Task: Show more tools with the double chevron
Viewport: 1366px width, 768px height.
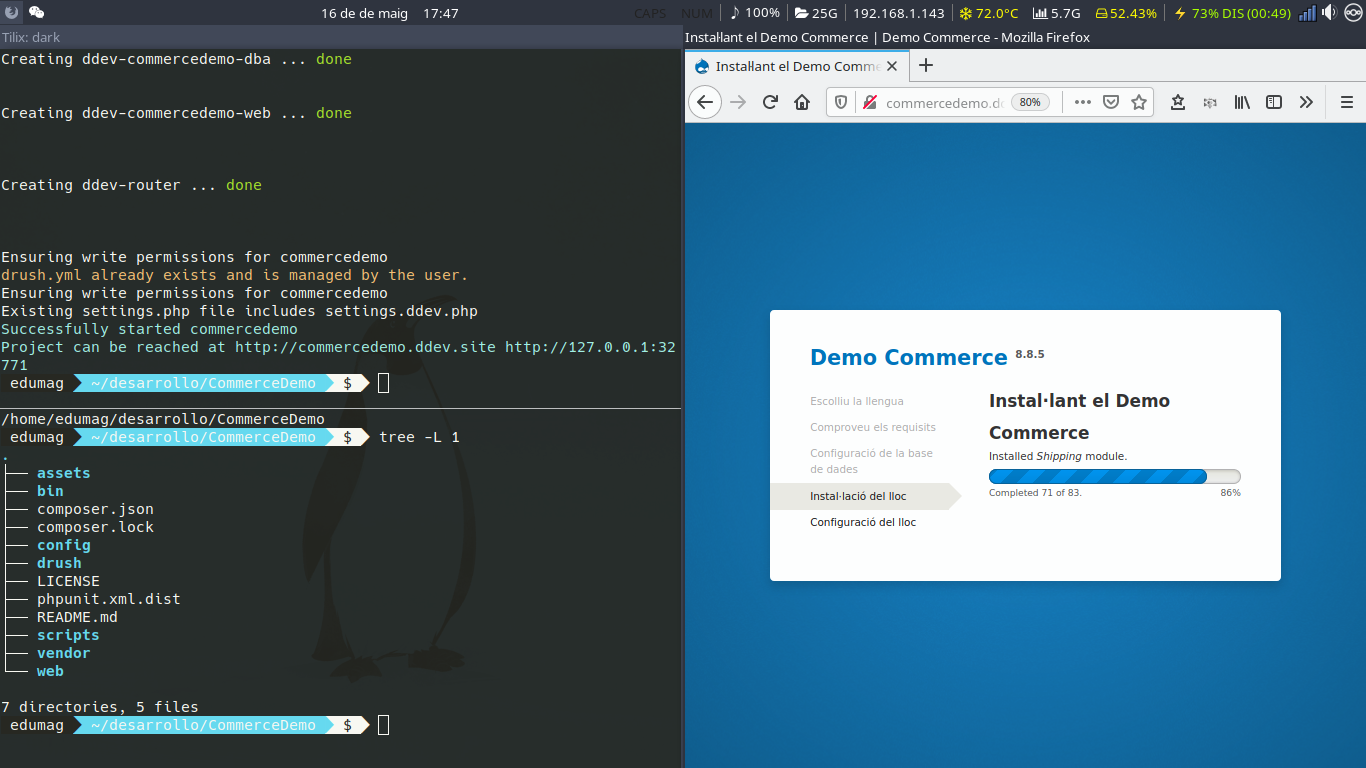Action: click(x=1306, y=102)
